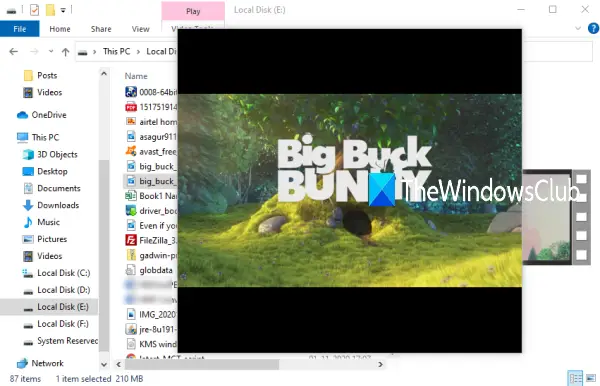The height and width of the screenshot is (386, 600).
Task: Click the video thumbnail with film strip
Action: pyautogui.click(x=557, y=217)
